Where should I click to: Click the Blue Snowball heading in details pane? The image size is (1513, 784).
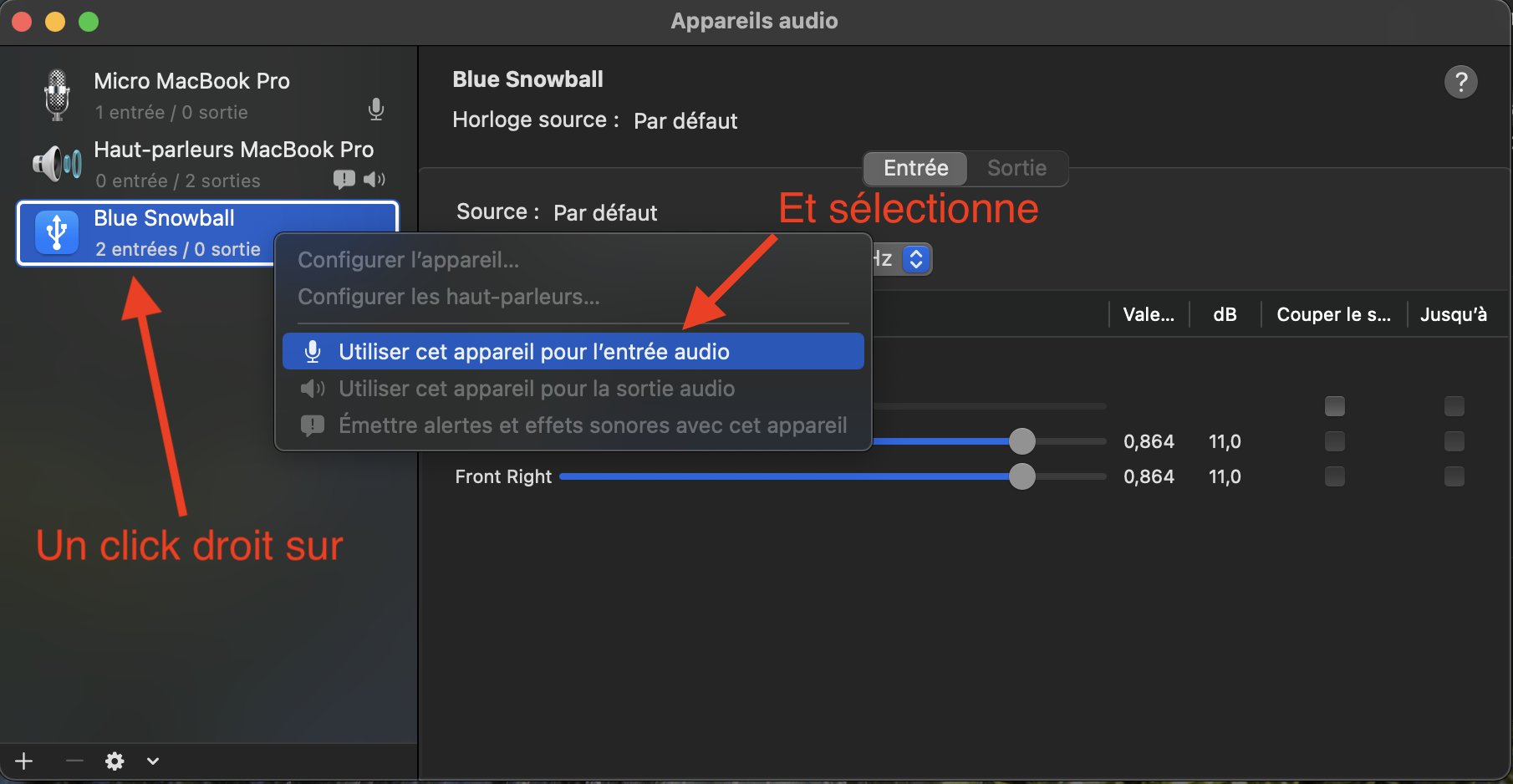[x=527, y=79]
